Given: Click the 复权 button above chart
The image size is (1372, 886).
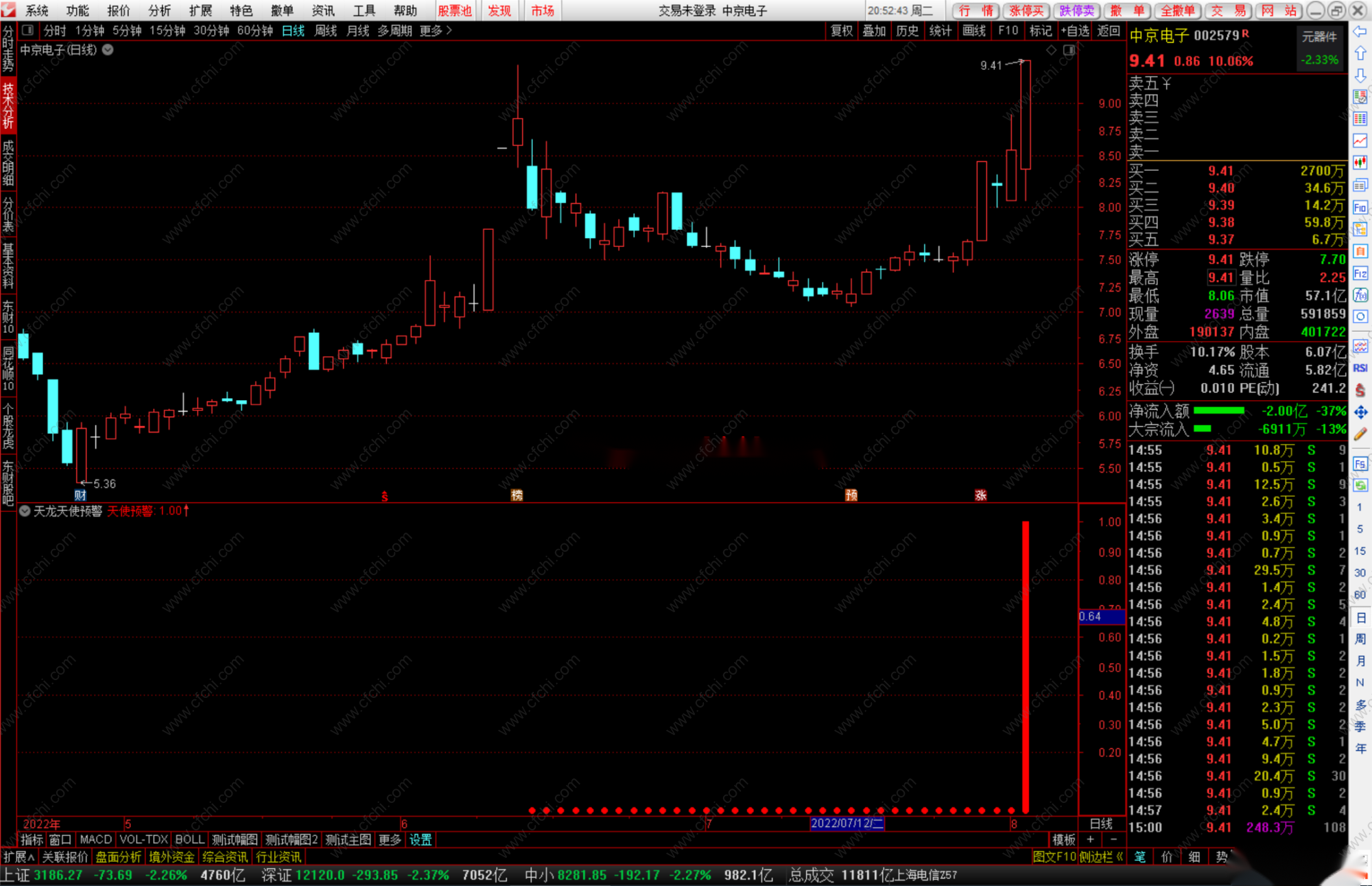Looking at the screenshot, I should [x=842, y=30].
